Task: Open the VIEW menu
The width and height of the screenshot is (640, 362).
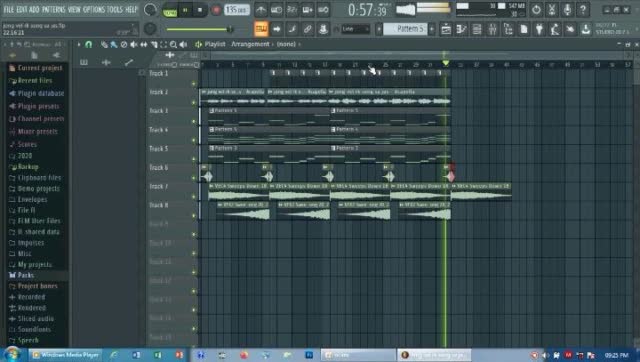Action: point(74,9)
